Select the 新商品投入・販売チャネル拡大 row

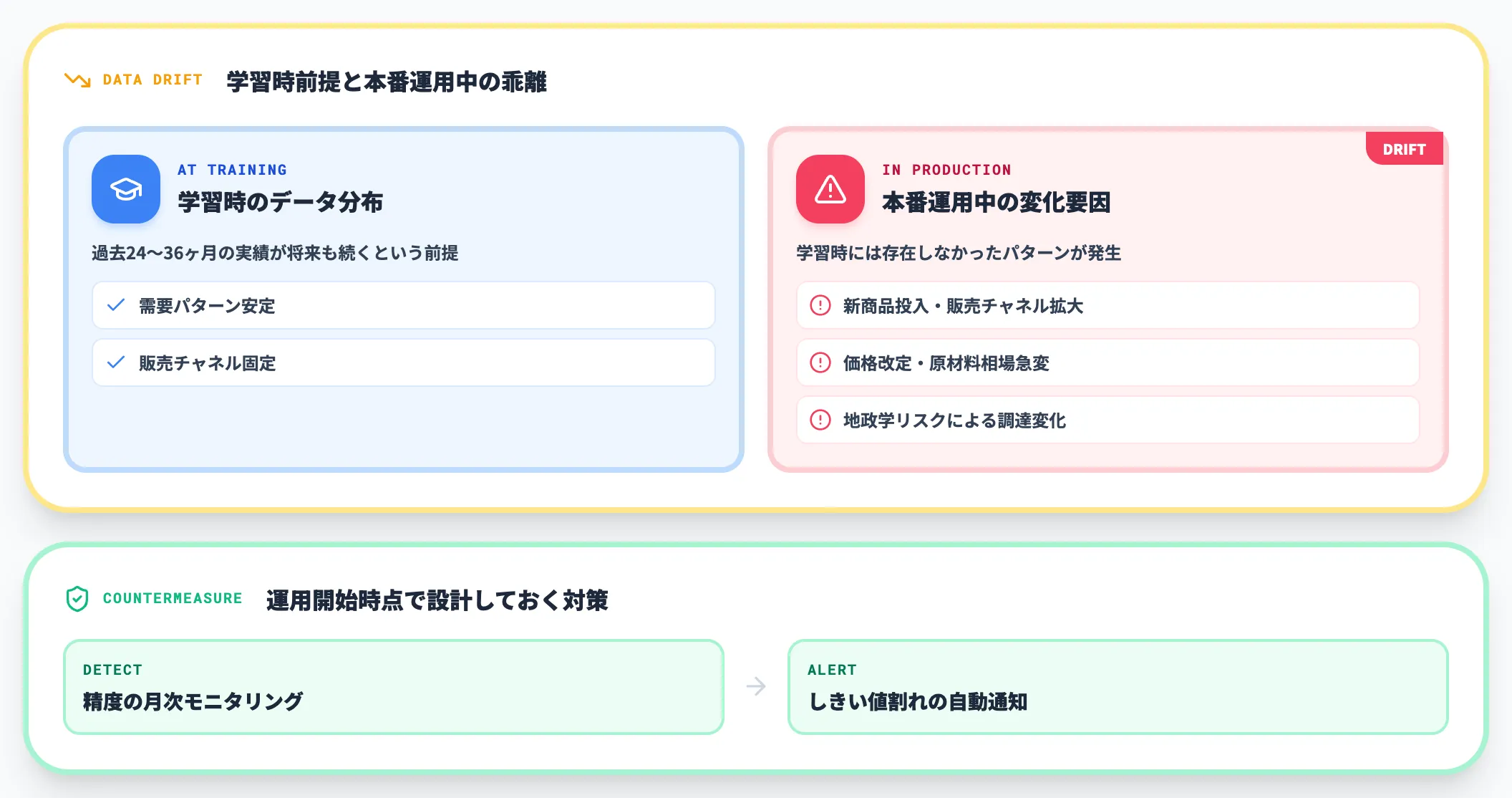1108,305
